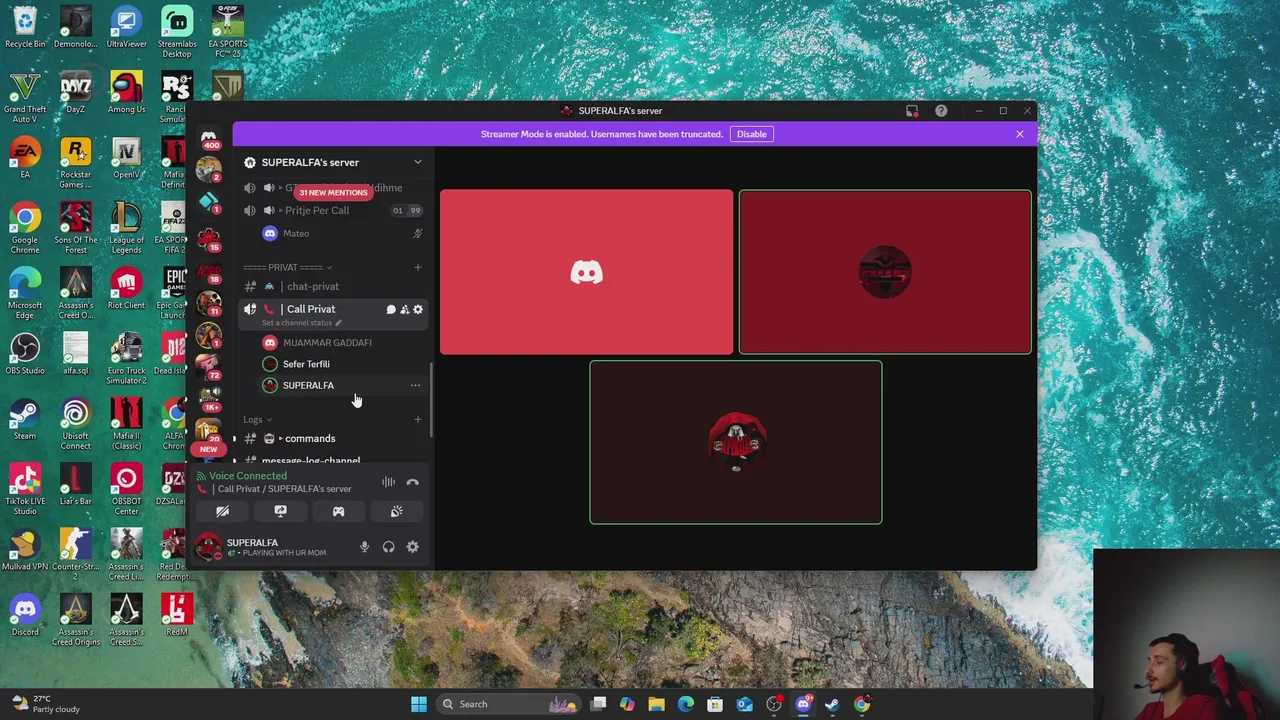This screenshot has width=1280, height=720.
Task: Open more options dots beside SUPERALFA
Action: [x=415, y=385]
